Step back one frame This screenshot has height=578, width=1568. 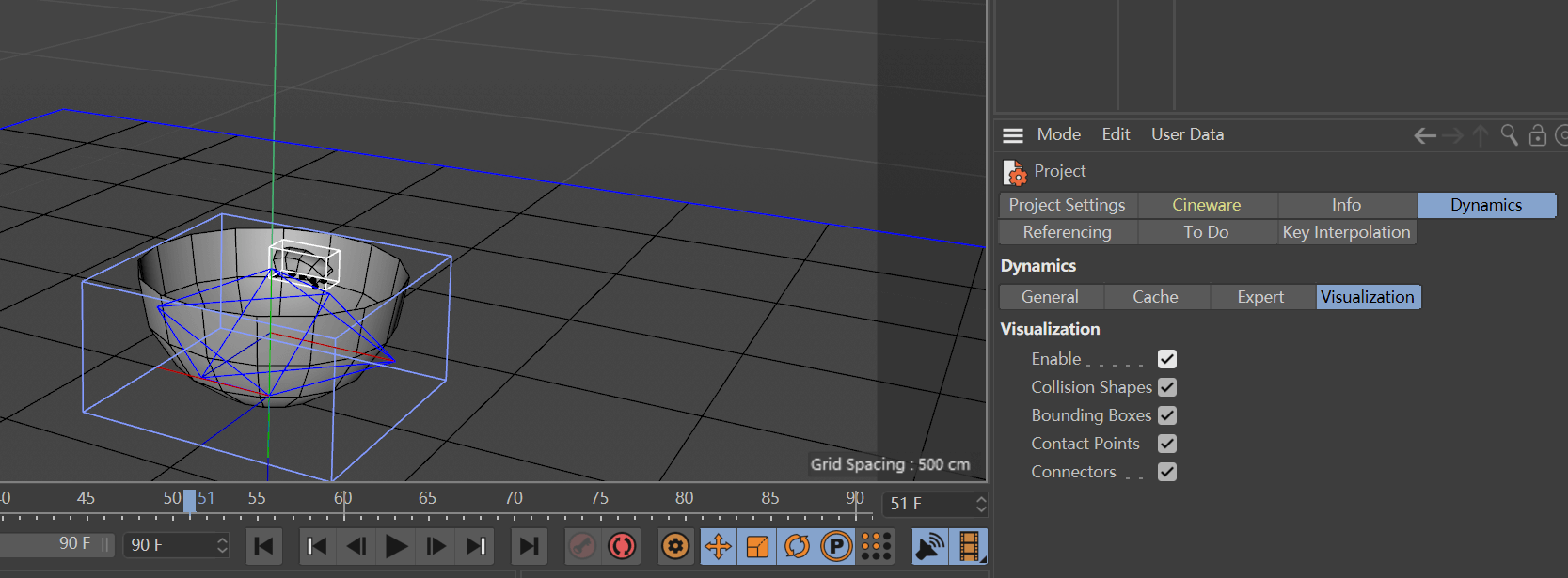pos(356,546)
